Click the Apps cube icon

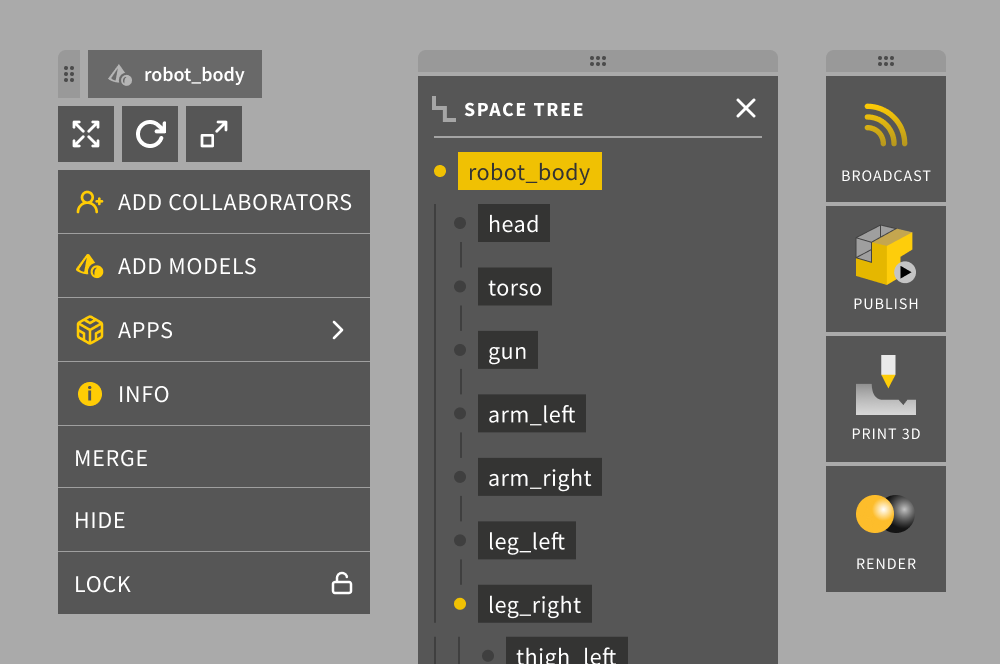[x=89, y=330]
